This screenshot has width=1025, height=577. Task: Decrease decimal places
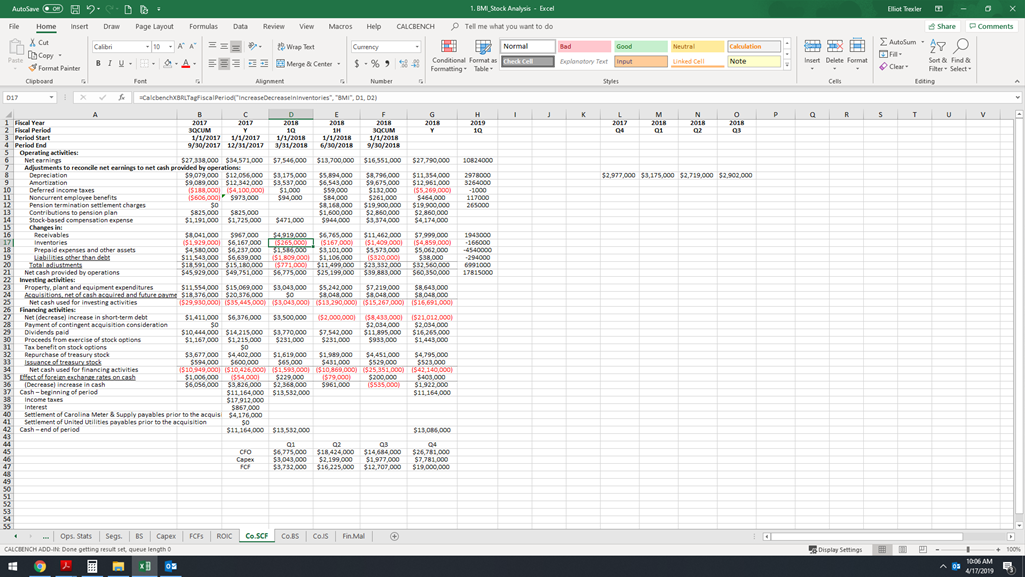pyautogui.click(x=416, y=64)
